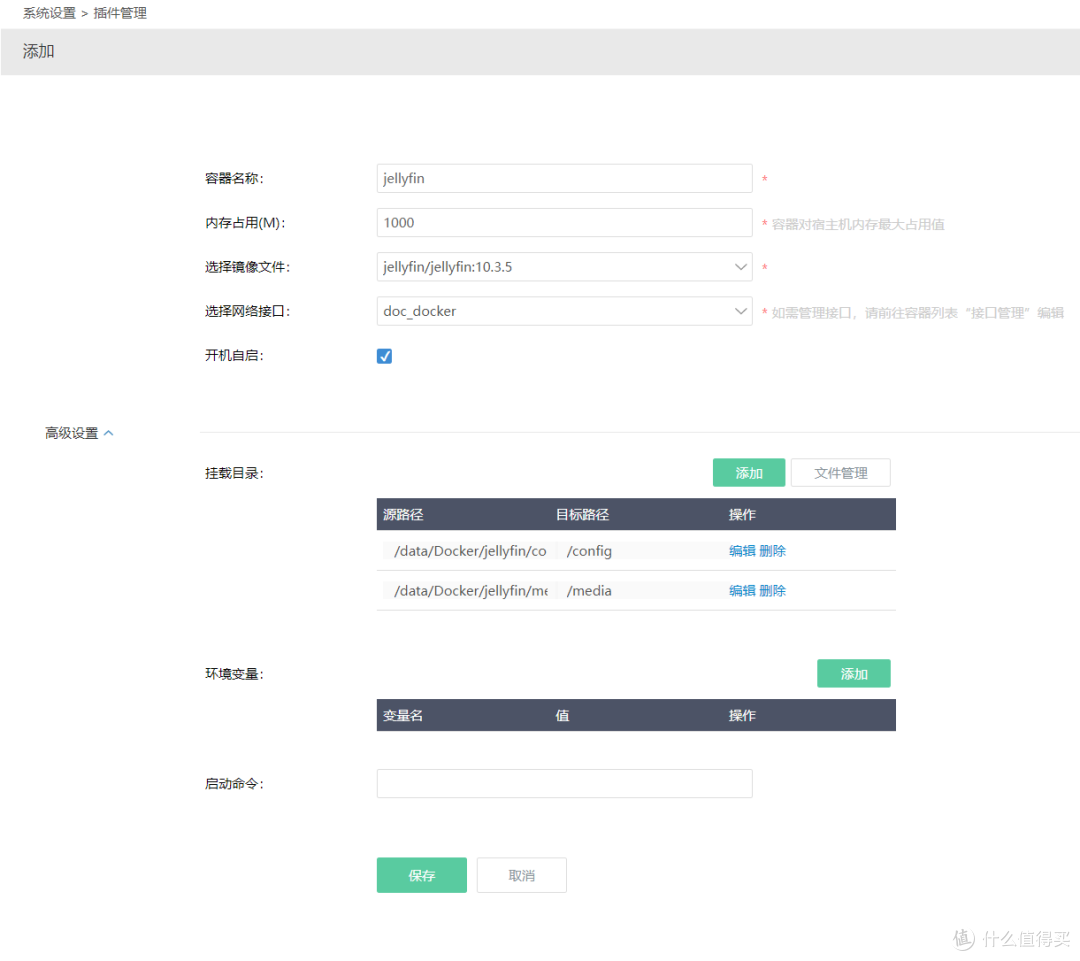Click the empty 启动命令 input field
1080x961 pixels.
(564, 783)
